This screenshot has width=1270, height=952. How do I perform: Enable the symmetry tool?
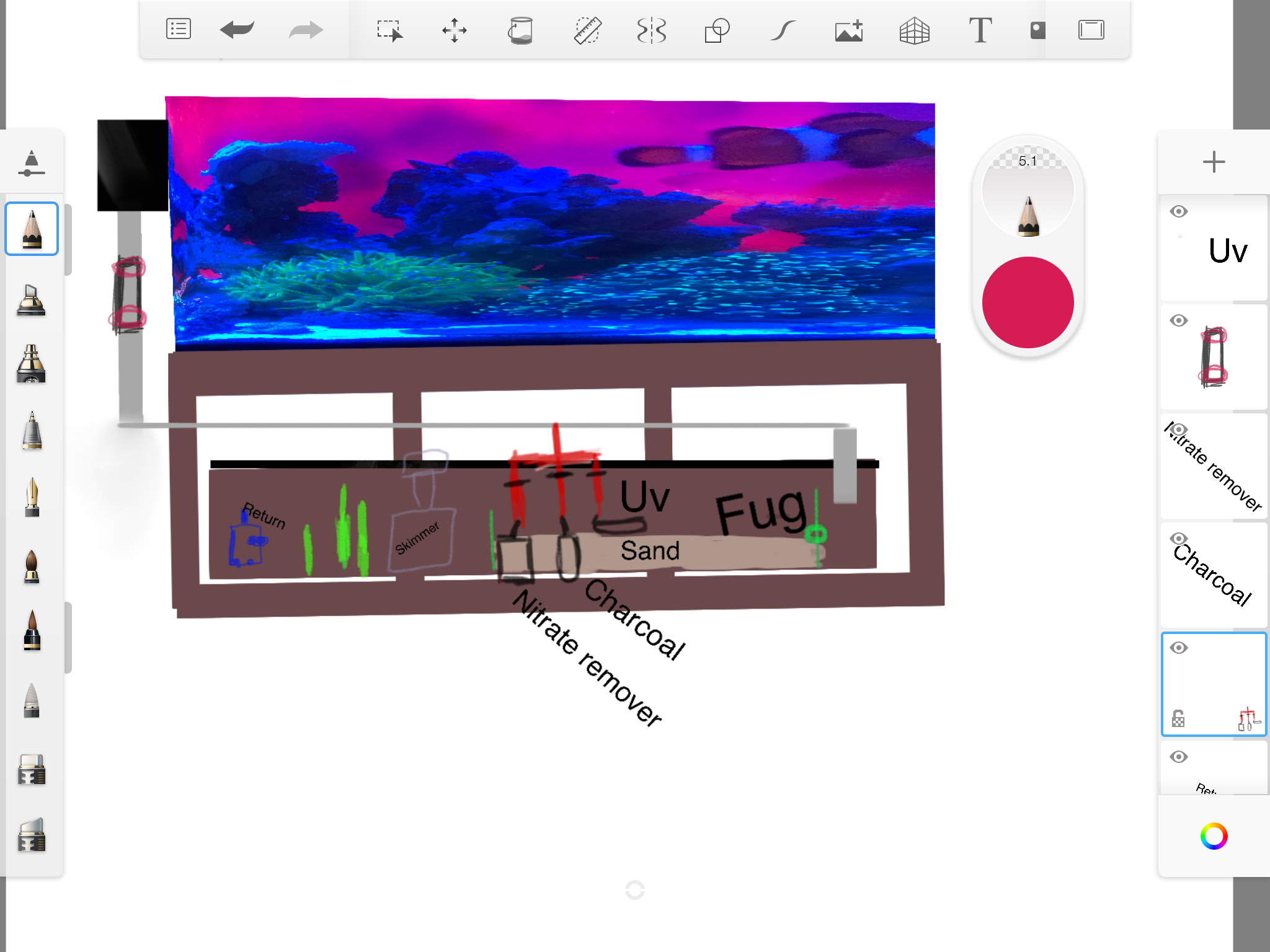pos(652,30)
